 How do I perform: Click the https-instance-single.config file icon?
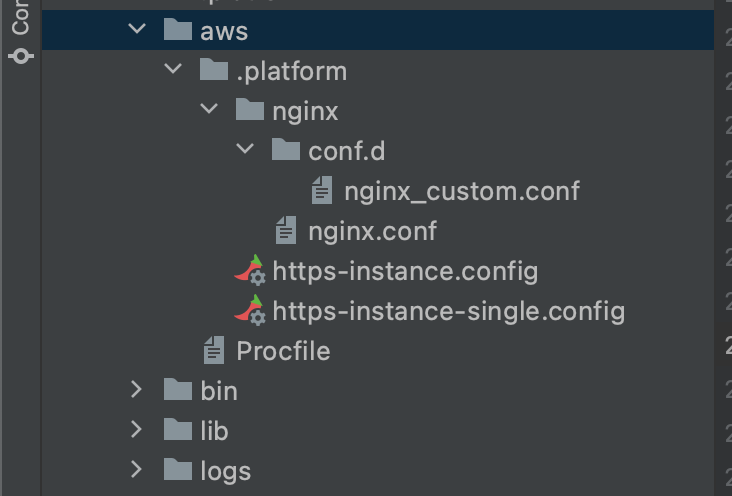[250, 311]
